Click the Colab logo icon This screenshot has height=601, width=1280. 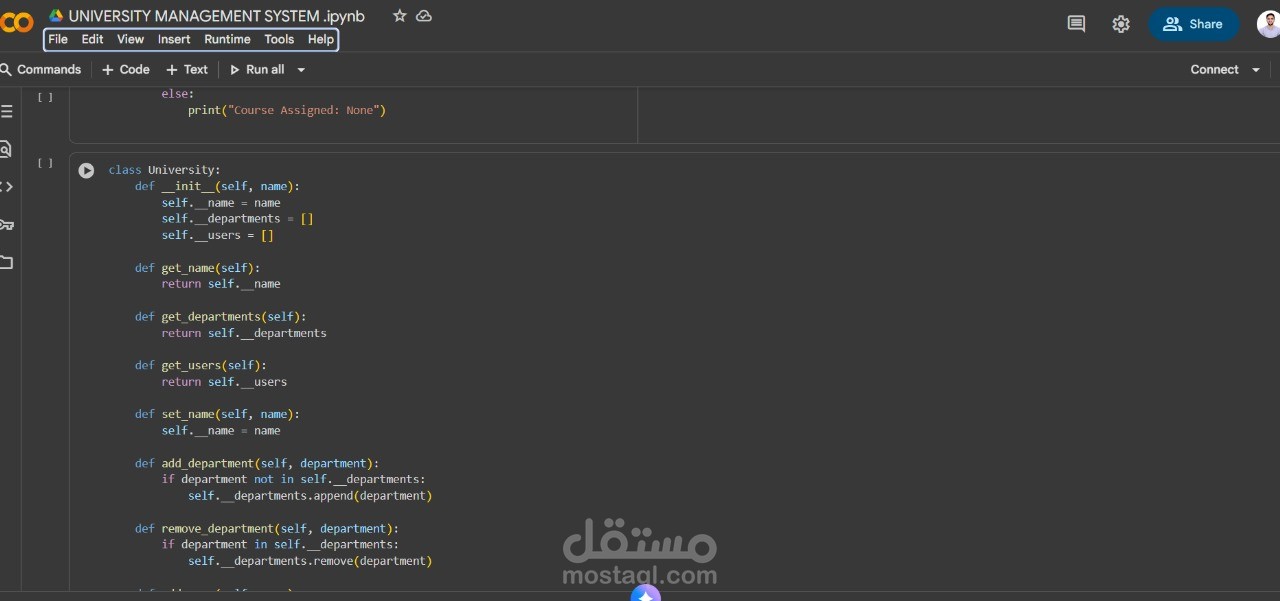pyautogui.click(x=16, y=22)
